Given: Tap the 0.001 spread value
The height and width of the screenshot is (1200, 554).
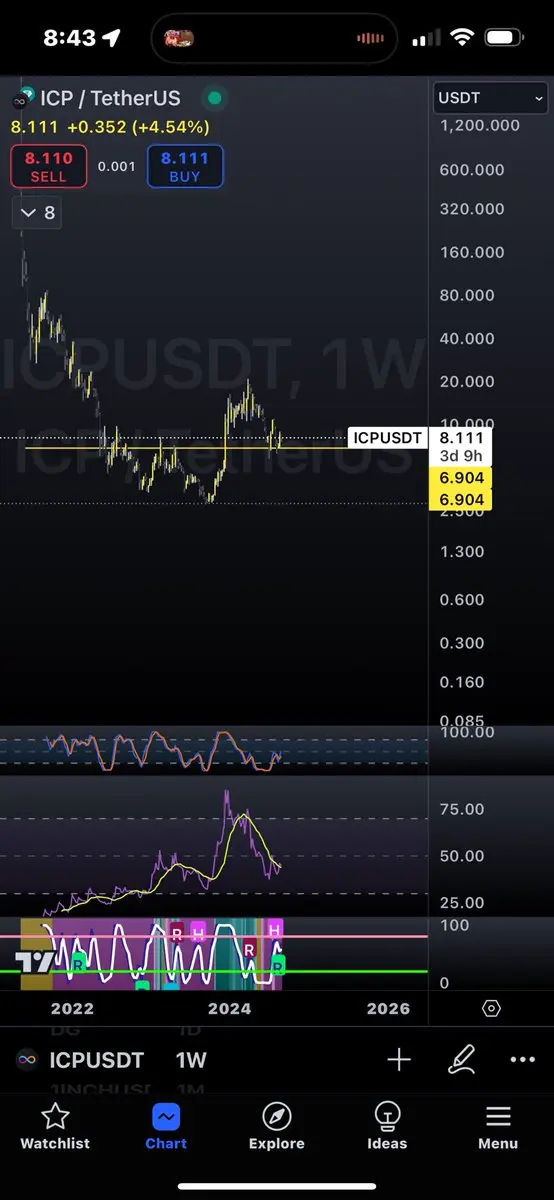Looking at the screenshot, I should (117, 166).
